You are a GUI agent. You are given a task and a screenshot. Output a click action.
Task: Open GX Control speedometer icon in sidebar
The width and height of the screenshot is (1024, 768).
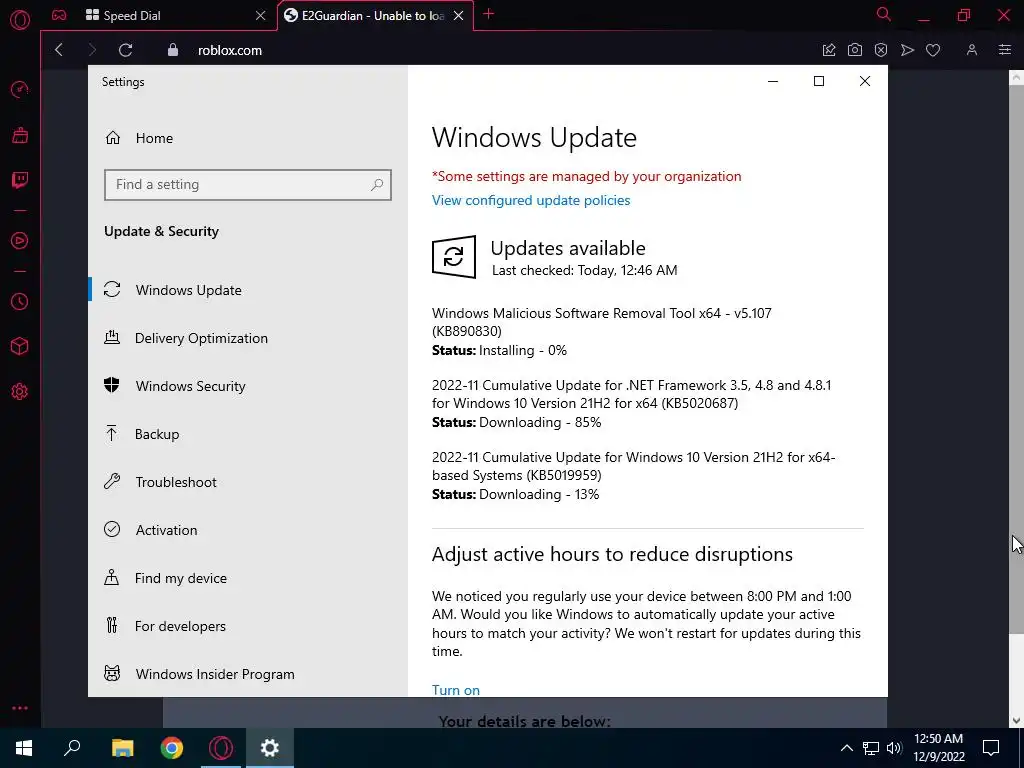(x=20, y=89)
